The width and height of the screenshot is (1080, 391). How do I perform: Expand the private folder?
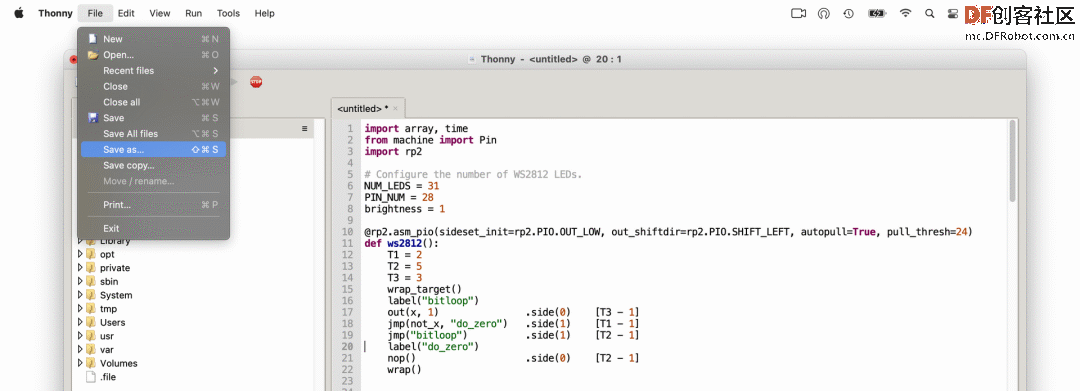tap(80, 268)
